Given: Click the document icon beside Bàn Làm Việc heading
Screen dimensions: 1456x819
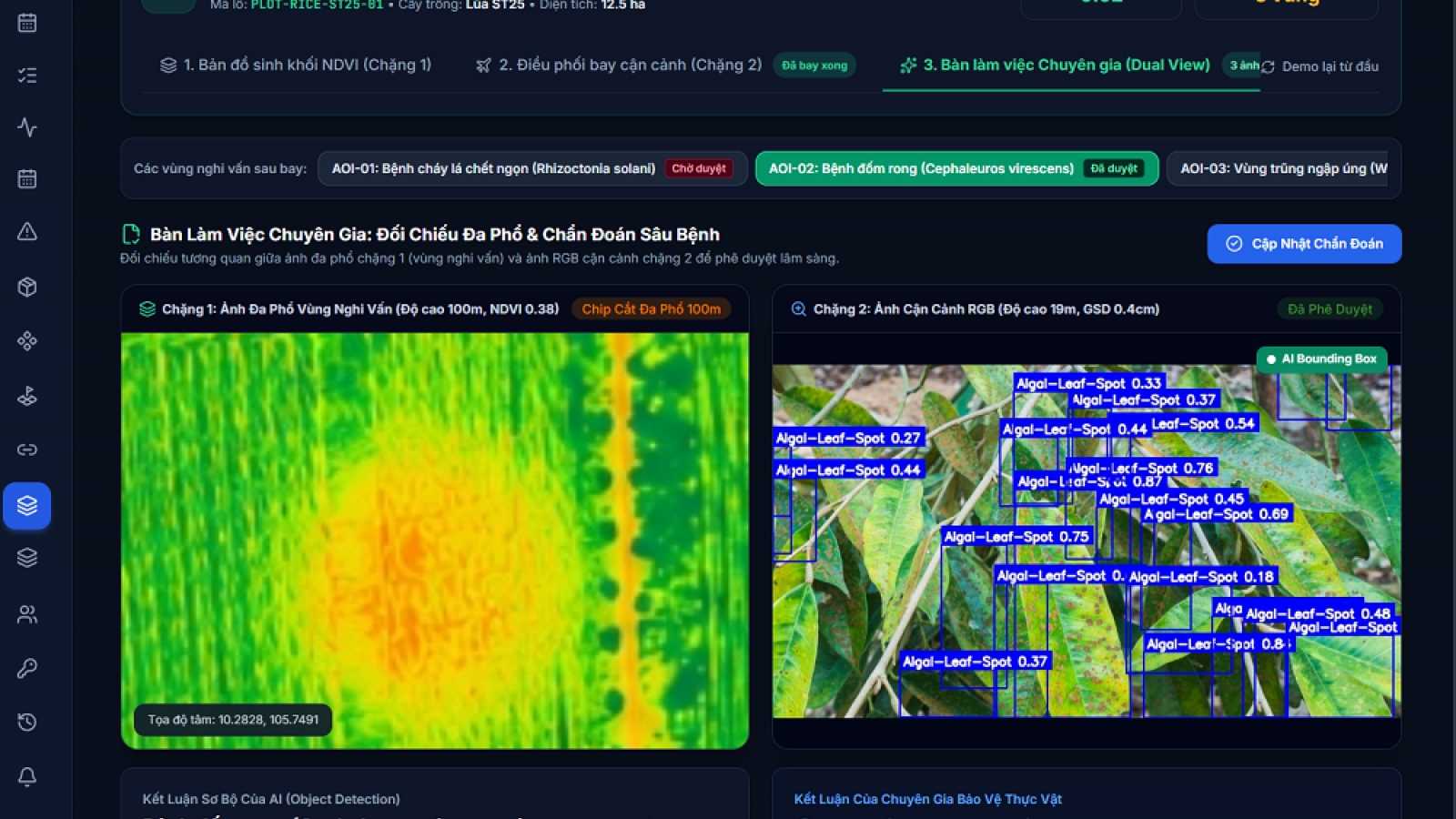Looking at the screenshot, I should coord(131,234).
